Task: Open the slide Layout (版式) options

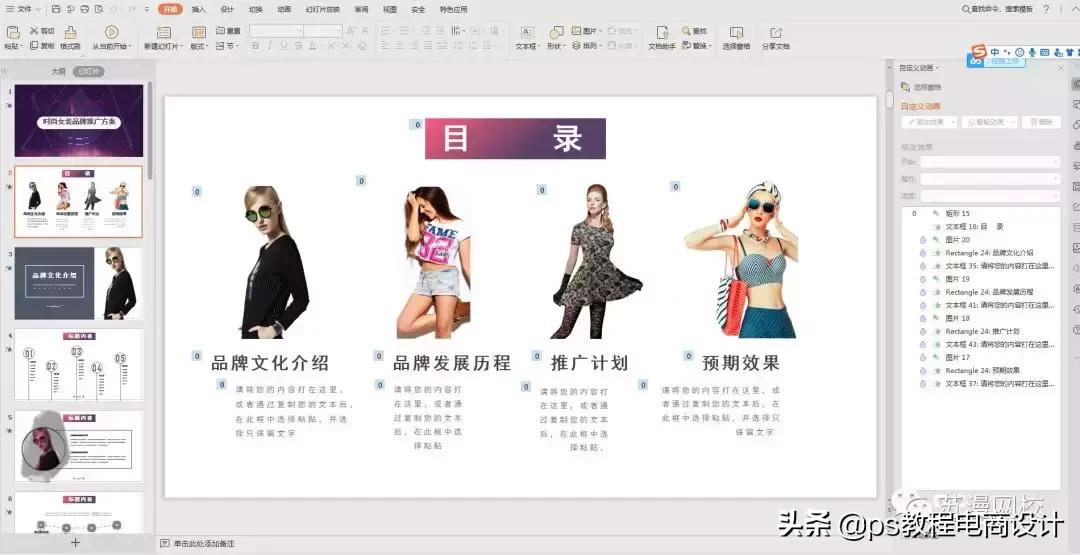Action: coord(198,38)
